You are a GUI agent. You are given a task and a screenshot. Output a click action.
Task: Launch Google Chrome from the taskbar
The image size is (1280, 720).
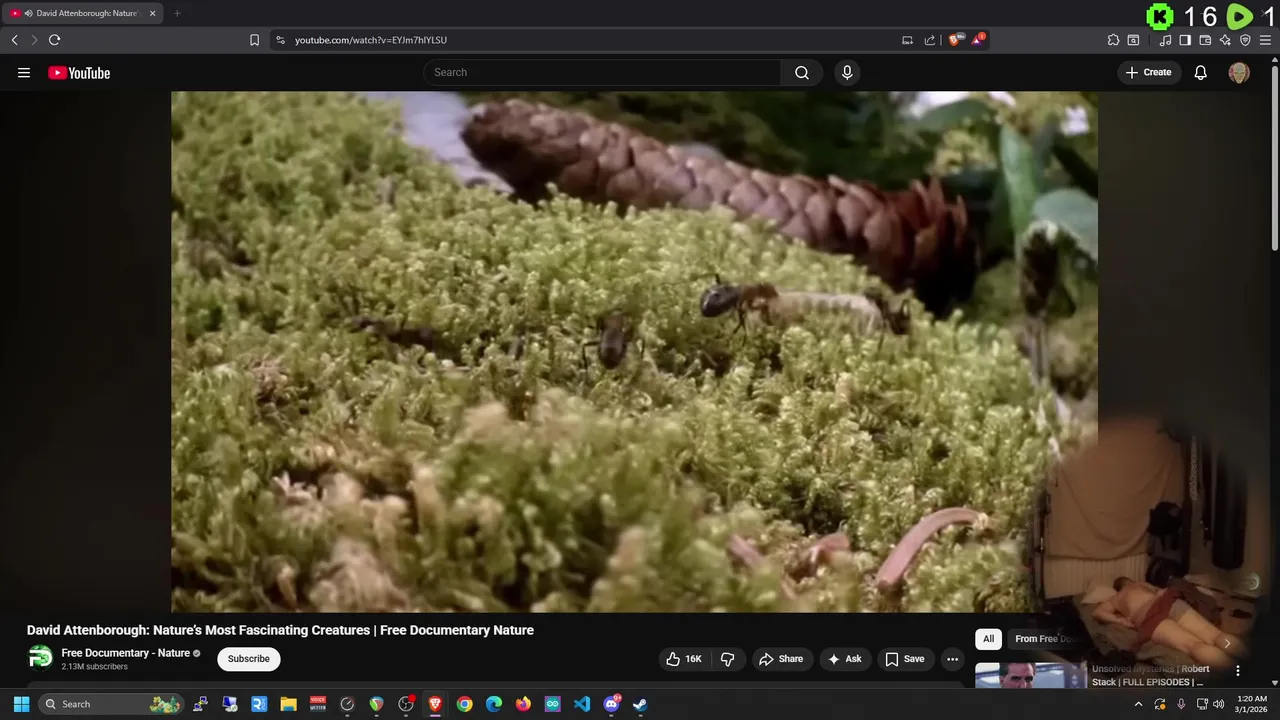(x=464, y=704)
